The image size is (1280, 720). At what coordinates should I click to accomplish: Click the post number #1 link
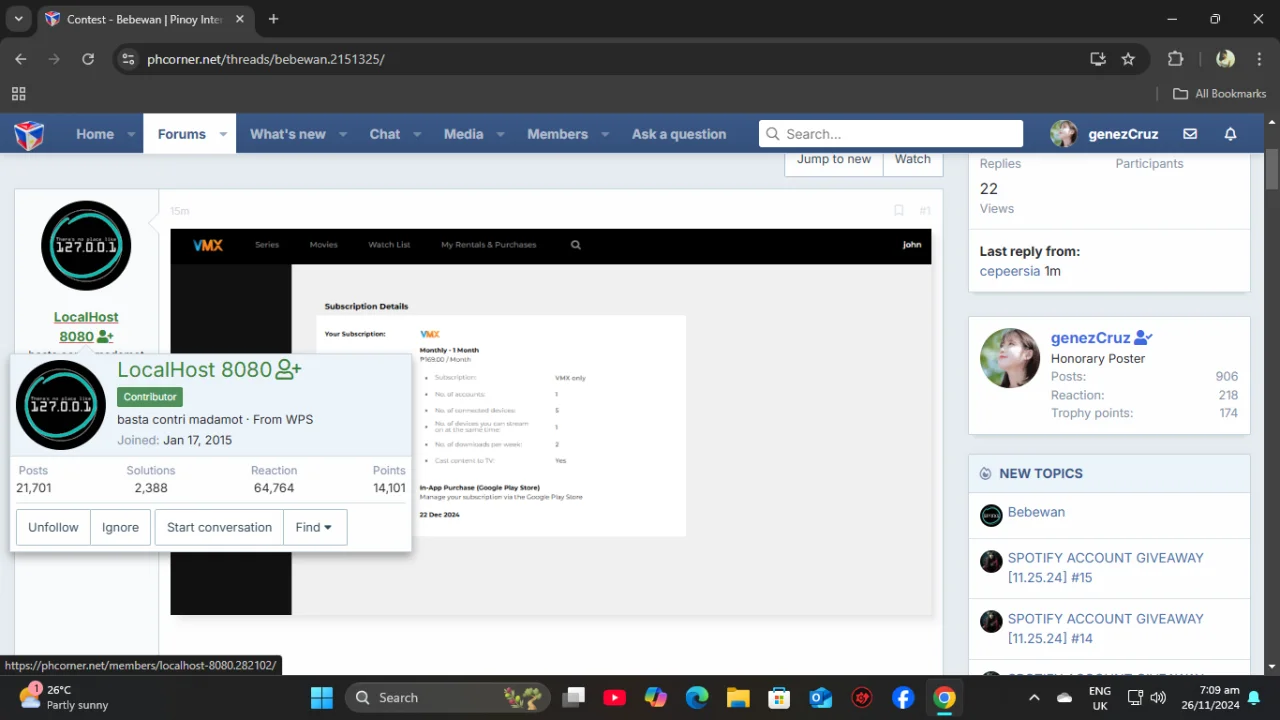[x=925, y=211]
